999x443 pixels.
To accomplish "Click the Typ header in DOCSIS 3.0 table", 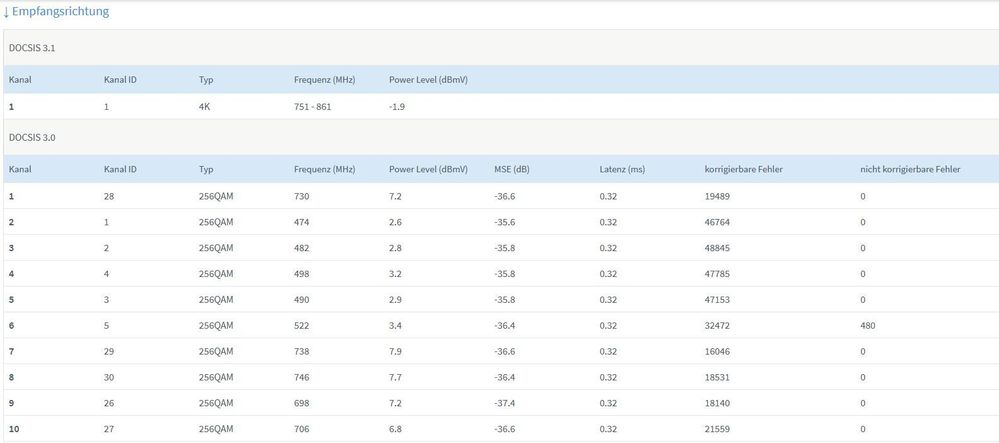I will [206, 169].
